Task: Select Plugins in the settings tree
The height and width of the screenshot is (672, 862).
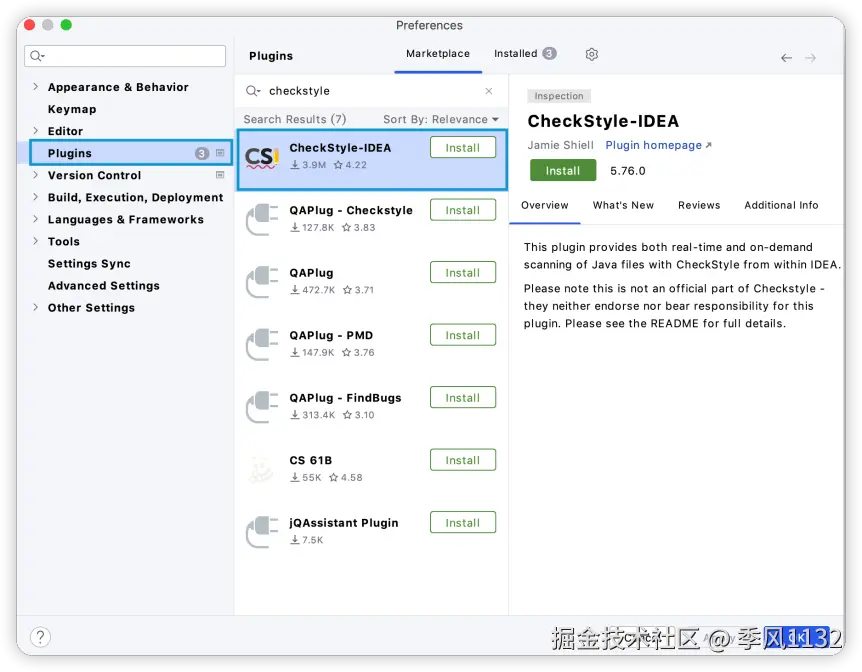Action: (x=131, y=153)
